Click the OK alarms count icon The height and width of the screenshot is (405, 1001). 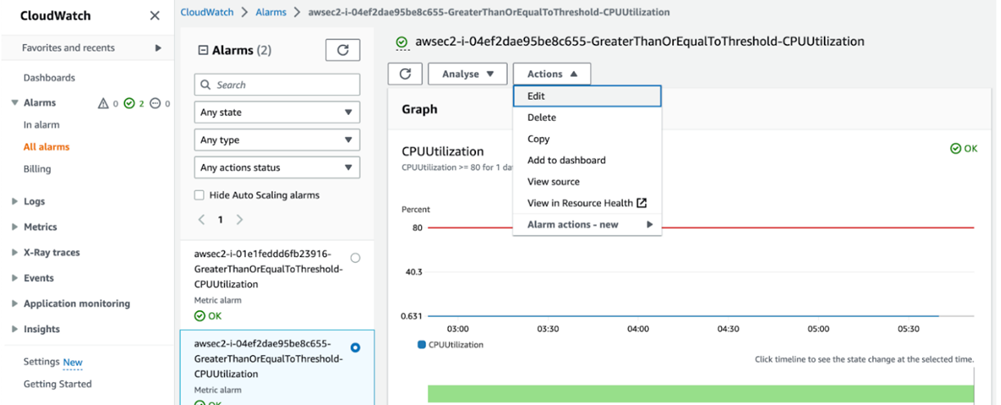pos(130,103)
